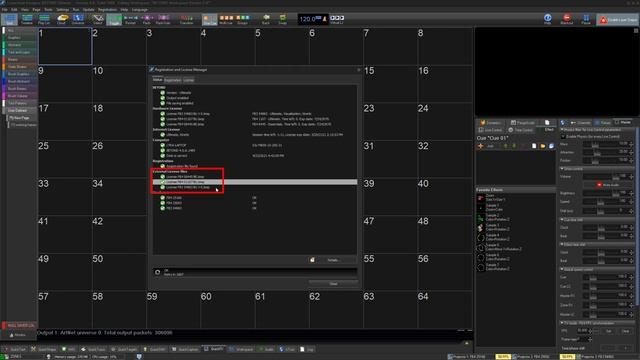Open the Language menu

[x=140, y=9]
